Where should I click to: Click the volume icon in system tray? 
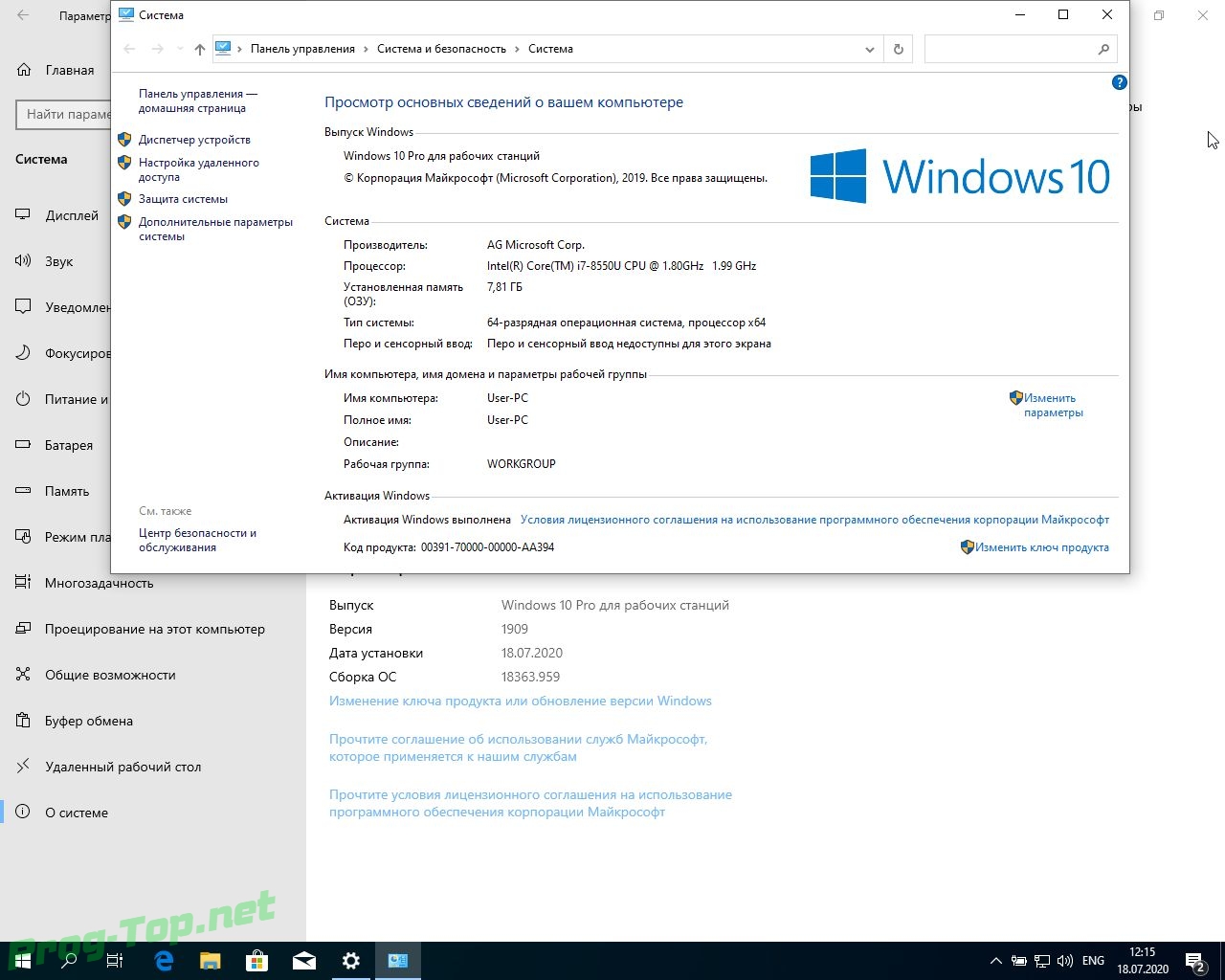[x=1065, y=961]
